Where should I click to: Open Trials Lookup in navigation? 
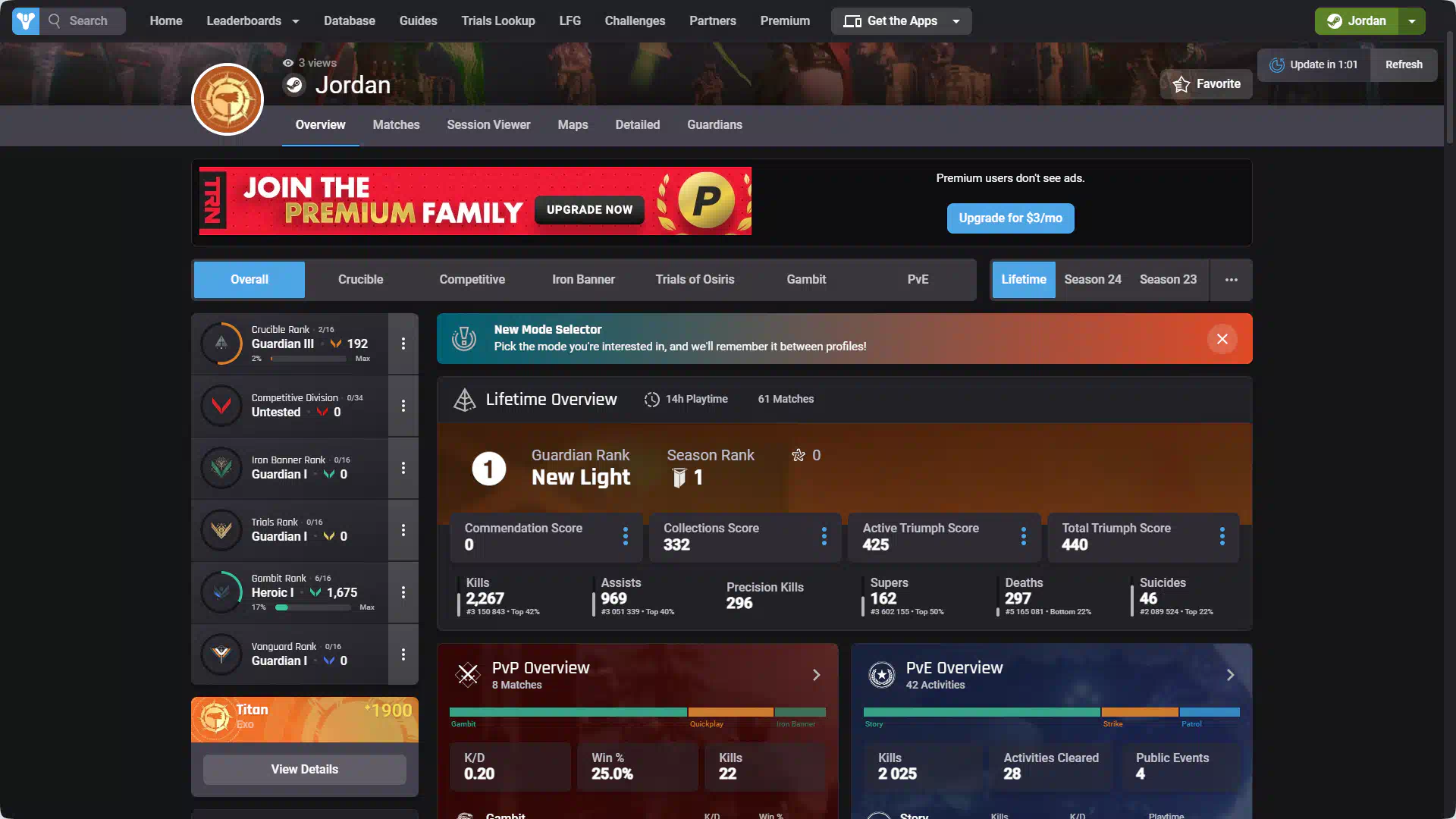tap(498, 21)
